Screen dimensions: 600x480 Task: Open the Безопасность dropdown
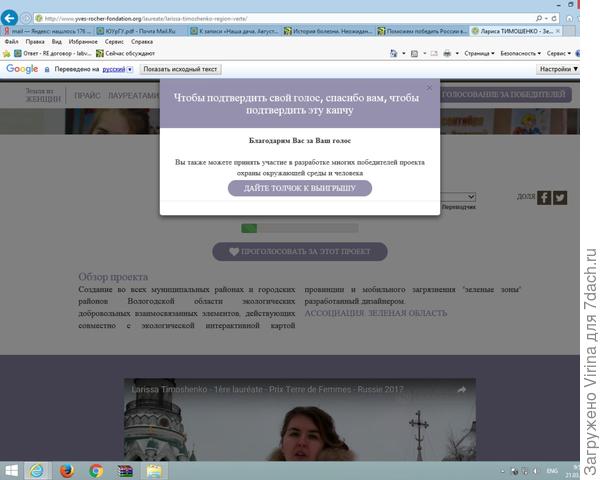[520, 54]
